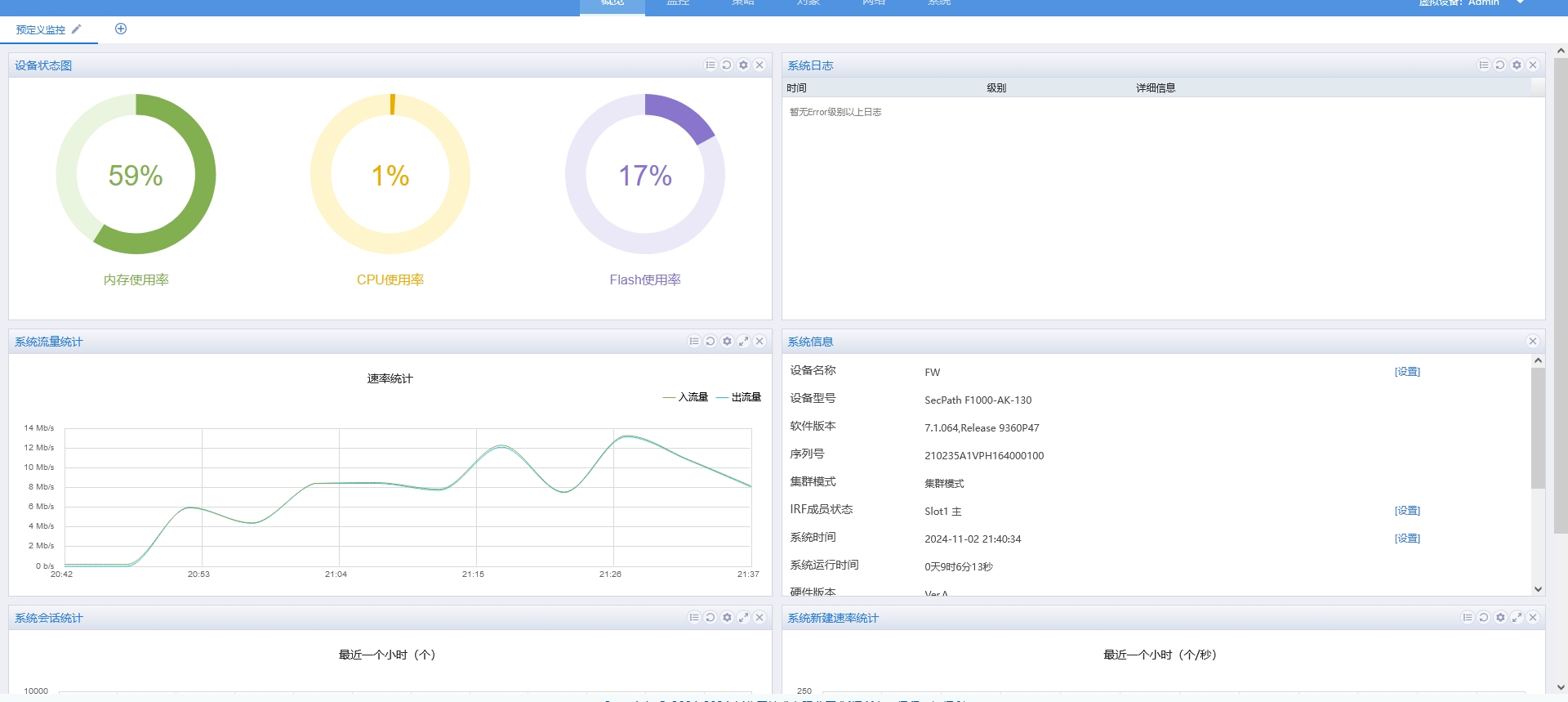
Task: Open the 系统 menu in top navigation
Action: click(x=938, y=4)
